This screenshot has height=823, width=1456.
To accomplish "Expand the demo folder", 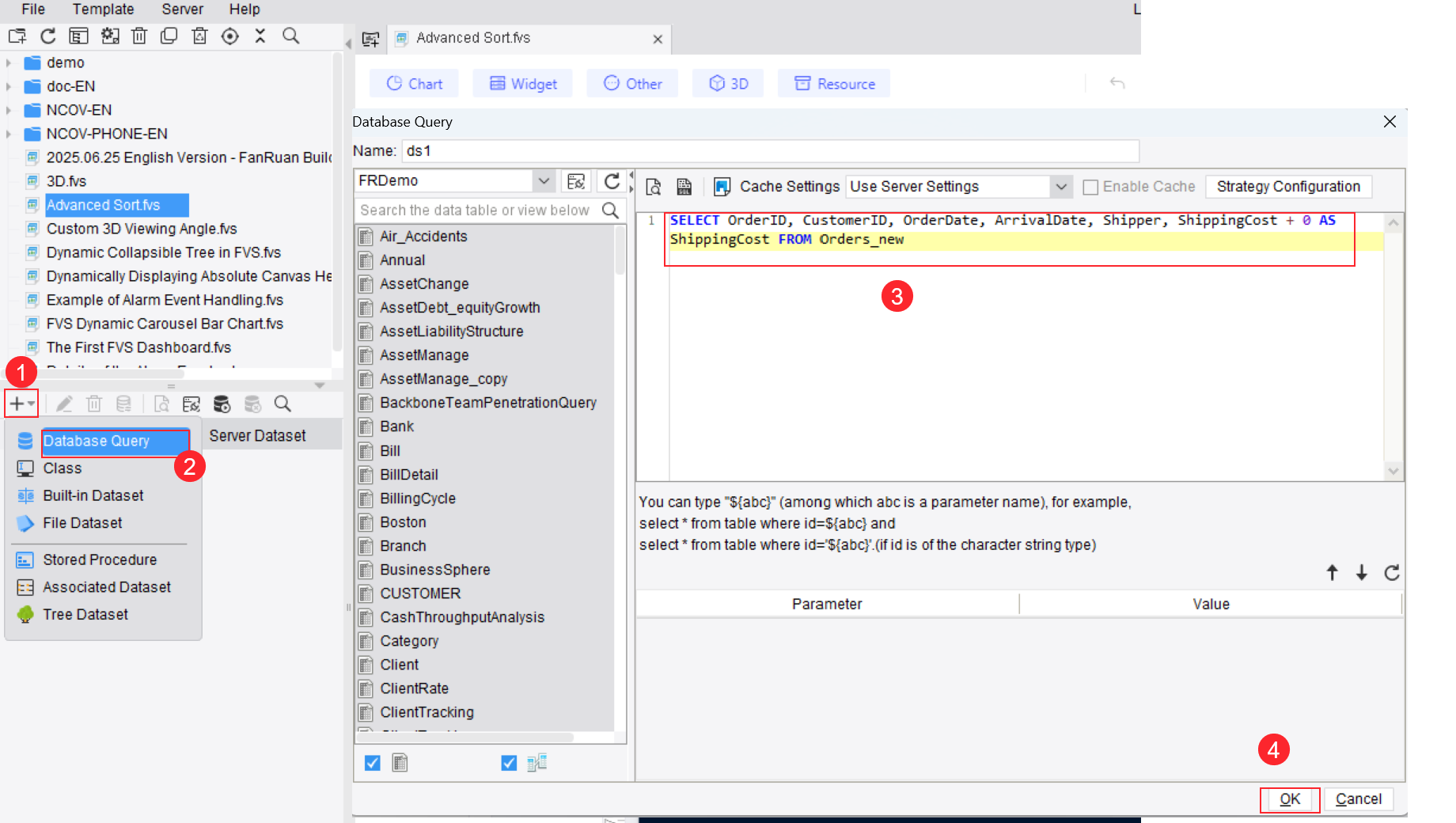I will tap(9, 63).
